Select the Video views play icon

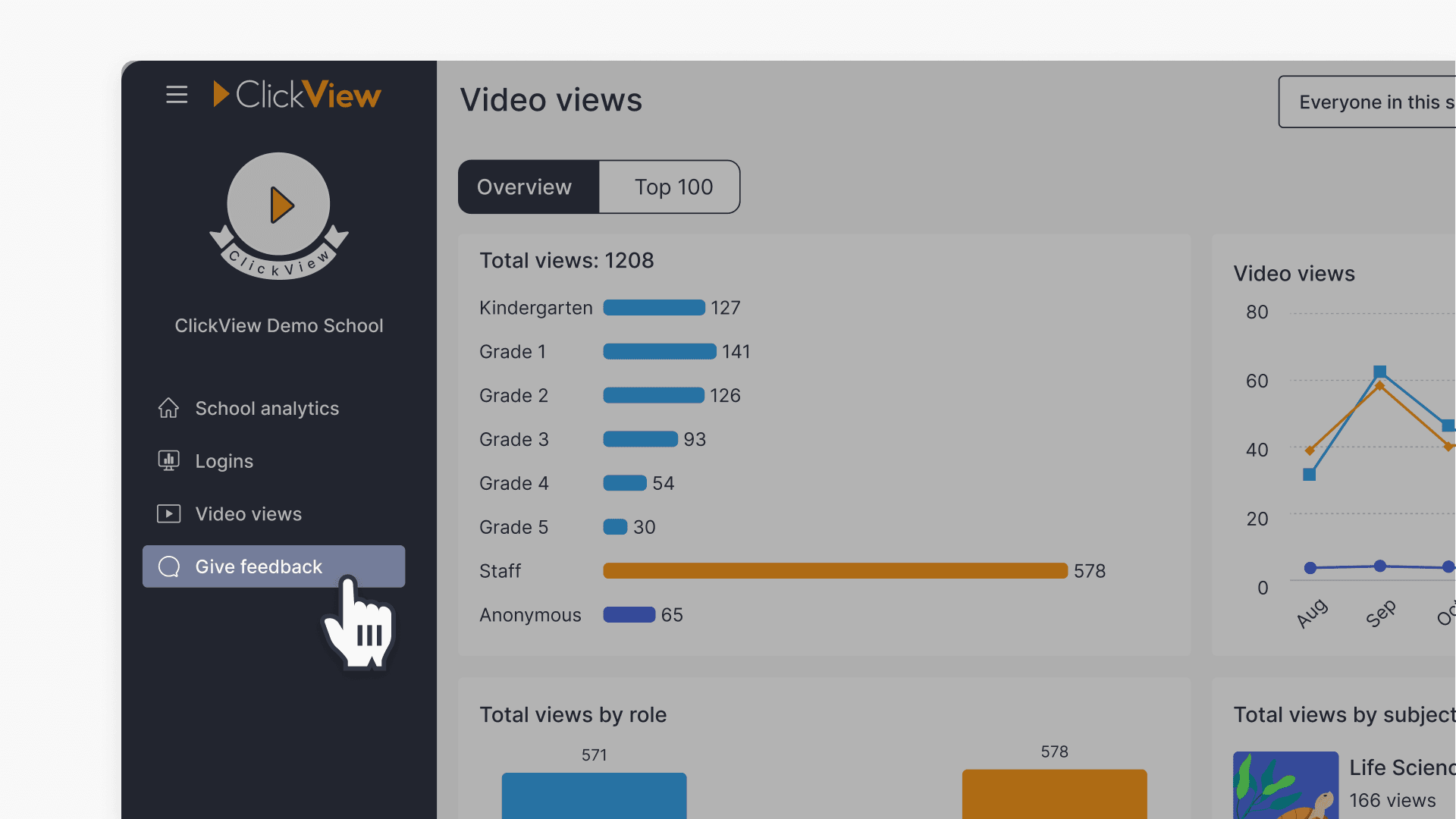tap(168, 513)
